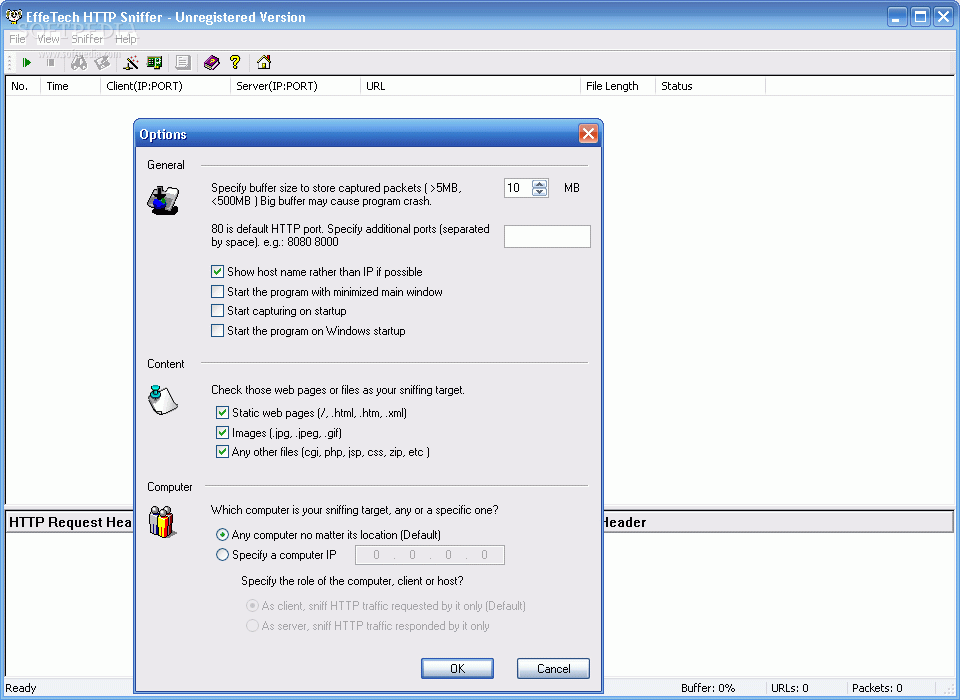Click the home page house icon
The image size is (960, 700).
click(x=264, y=62)
